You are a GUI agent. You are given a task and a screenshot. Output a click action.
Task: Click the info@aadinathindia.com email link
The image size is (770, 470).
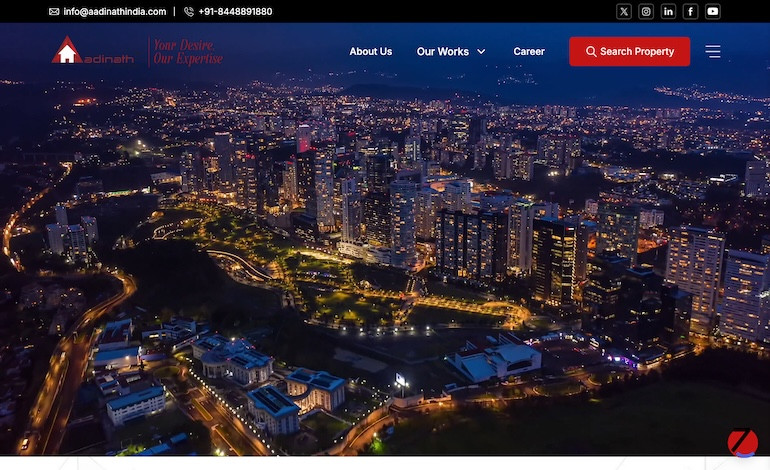coord(115,12)
